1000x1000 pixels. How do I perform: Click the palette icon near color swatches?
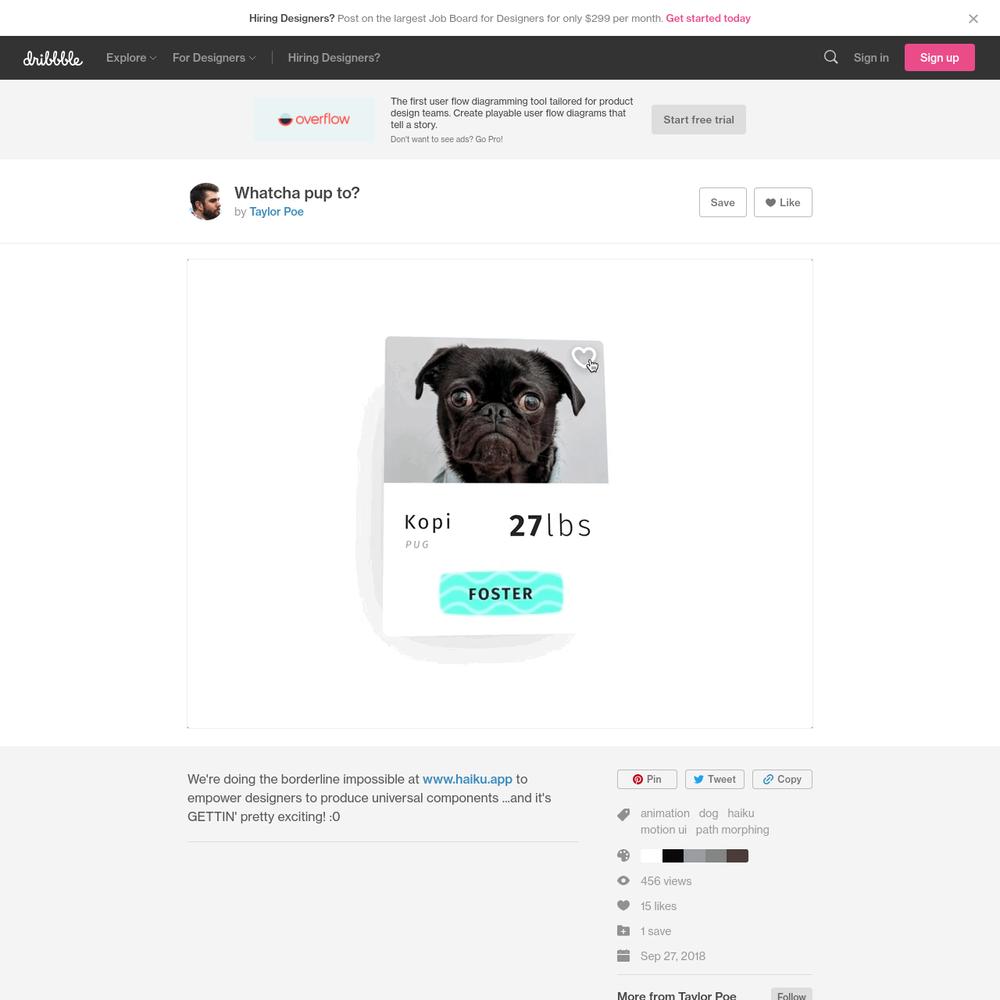tap(624, 856)
